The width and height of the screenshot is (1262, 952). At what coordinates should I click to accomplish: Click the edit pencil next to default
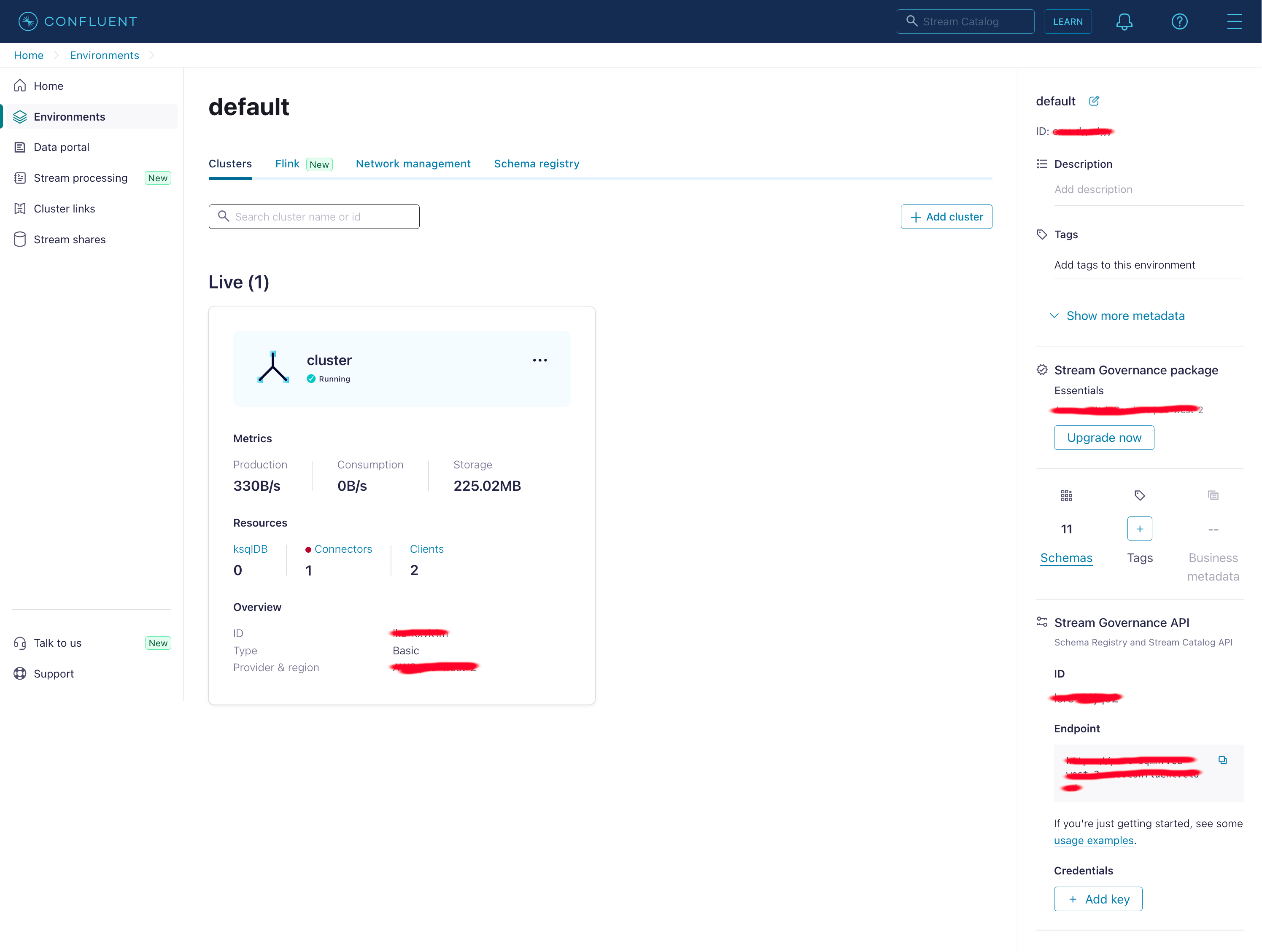tap(1093, 101)
